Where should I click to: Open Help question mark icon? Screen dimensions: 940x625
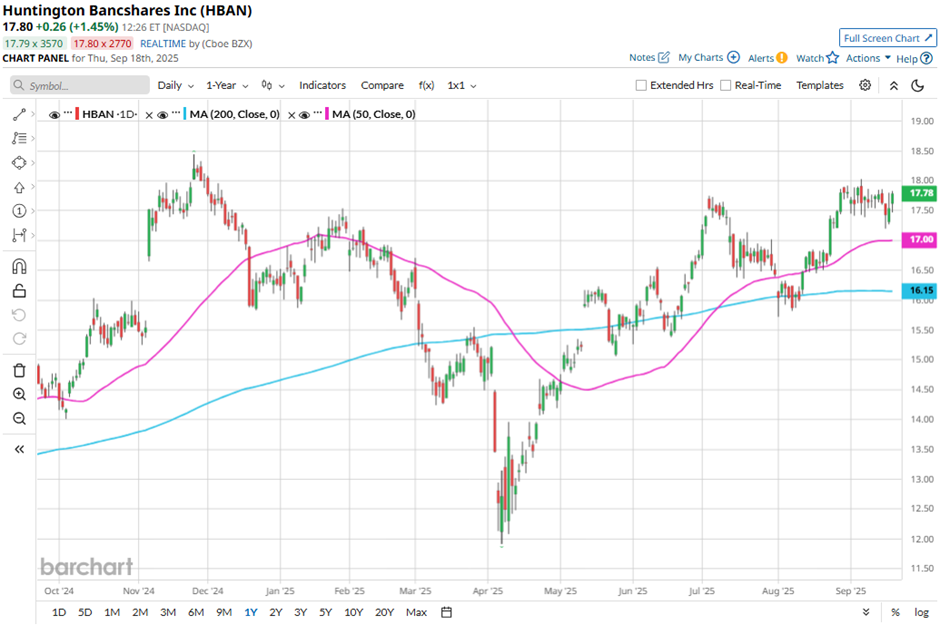coord(926,58)
